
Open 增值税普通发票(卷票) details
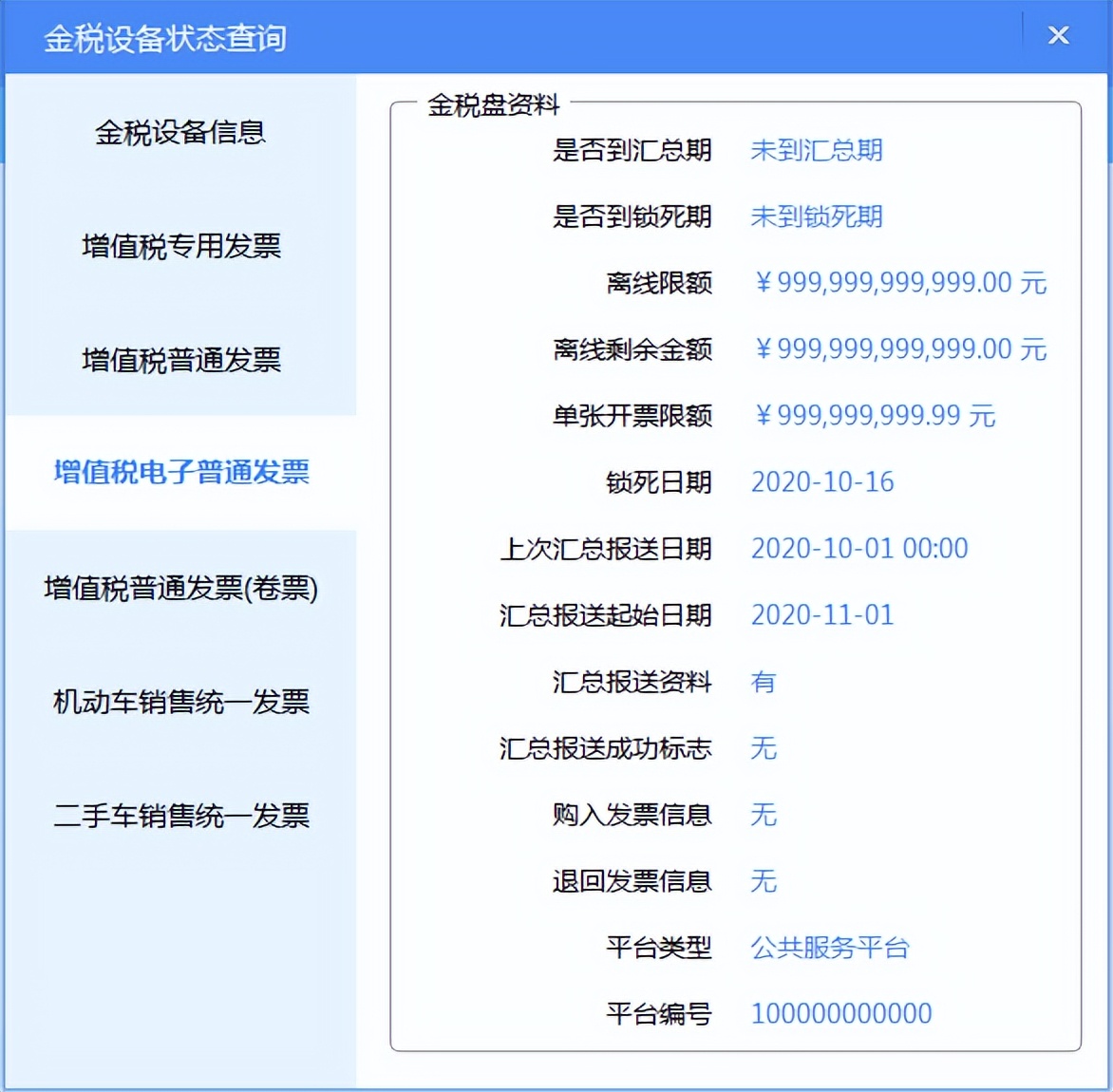tap(180, 589)
